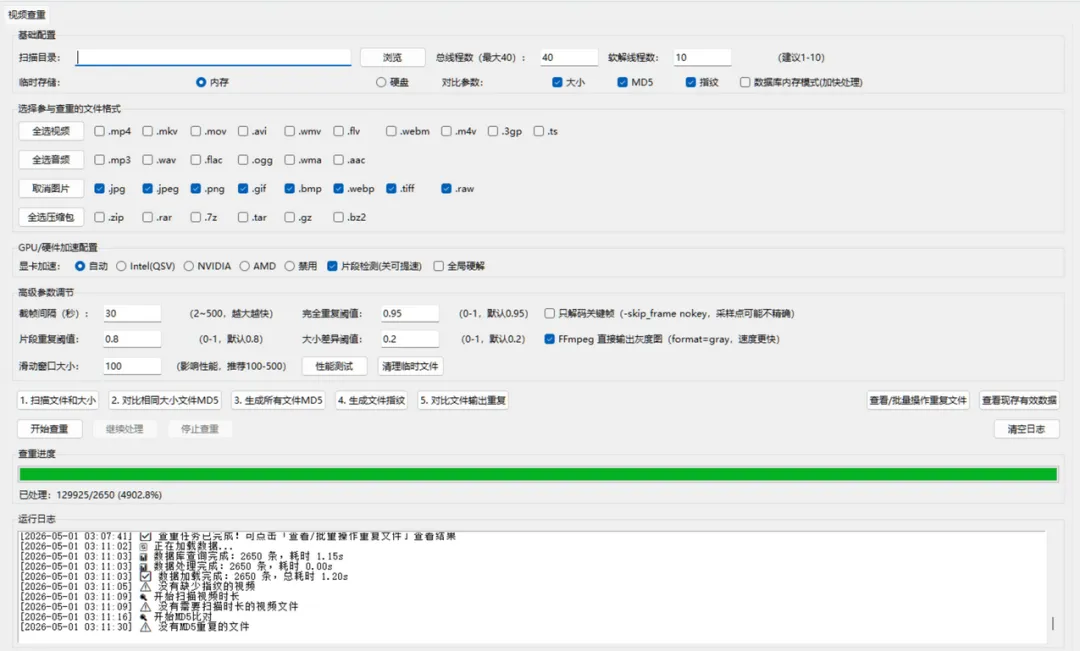This screenshot has width=1080, height=651.
Task: Enable 全局硬解 checkbox
Action: (x=438, y=266)
